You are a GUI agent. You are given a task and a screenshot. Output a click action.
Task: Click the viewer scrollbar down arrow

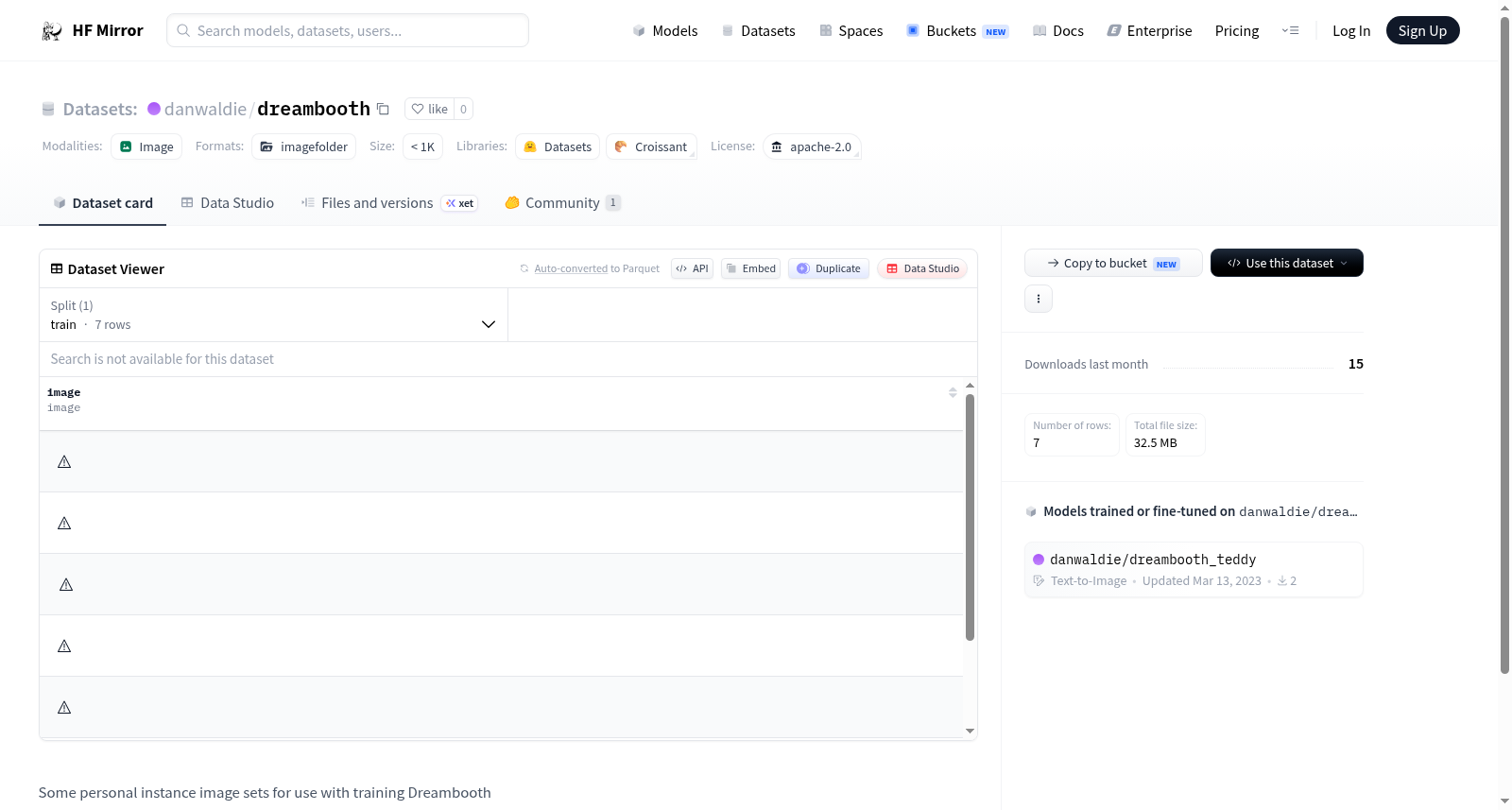click(970, 731)
